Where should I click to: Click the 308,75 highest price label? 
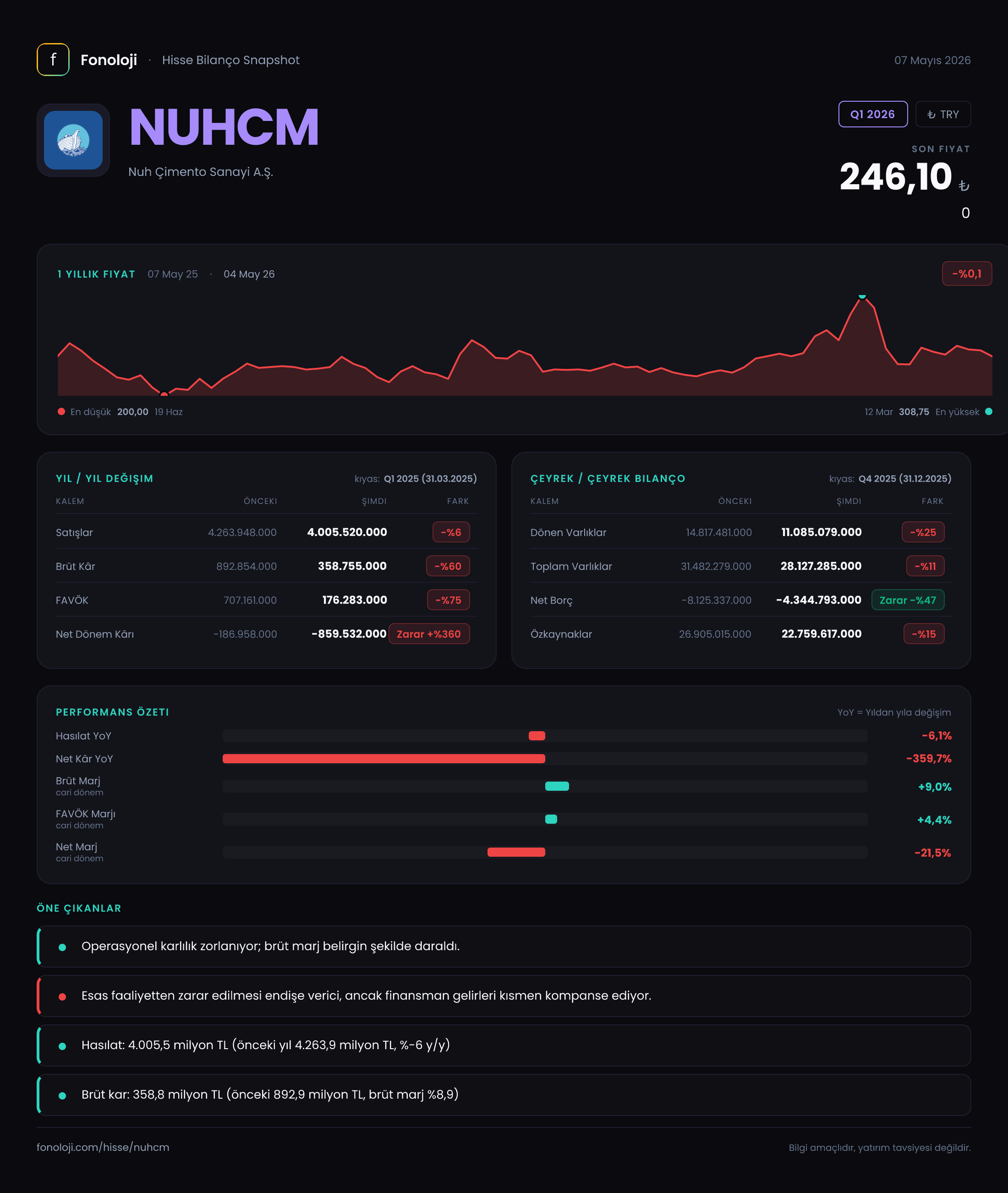click(x=914, y=412)
